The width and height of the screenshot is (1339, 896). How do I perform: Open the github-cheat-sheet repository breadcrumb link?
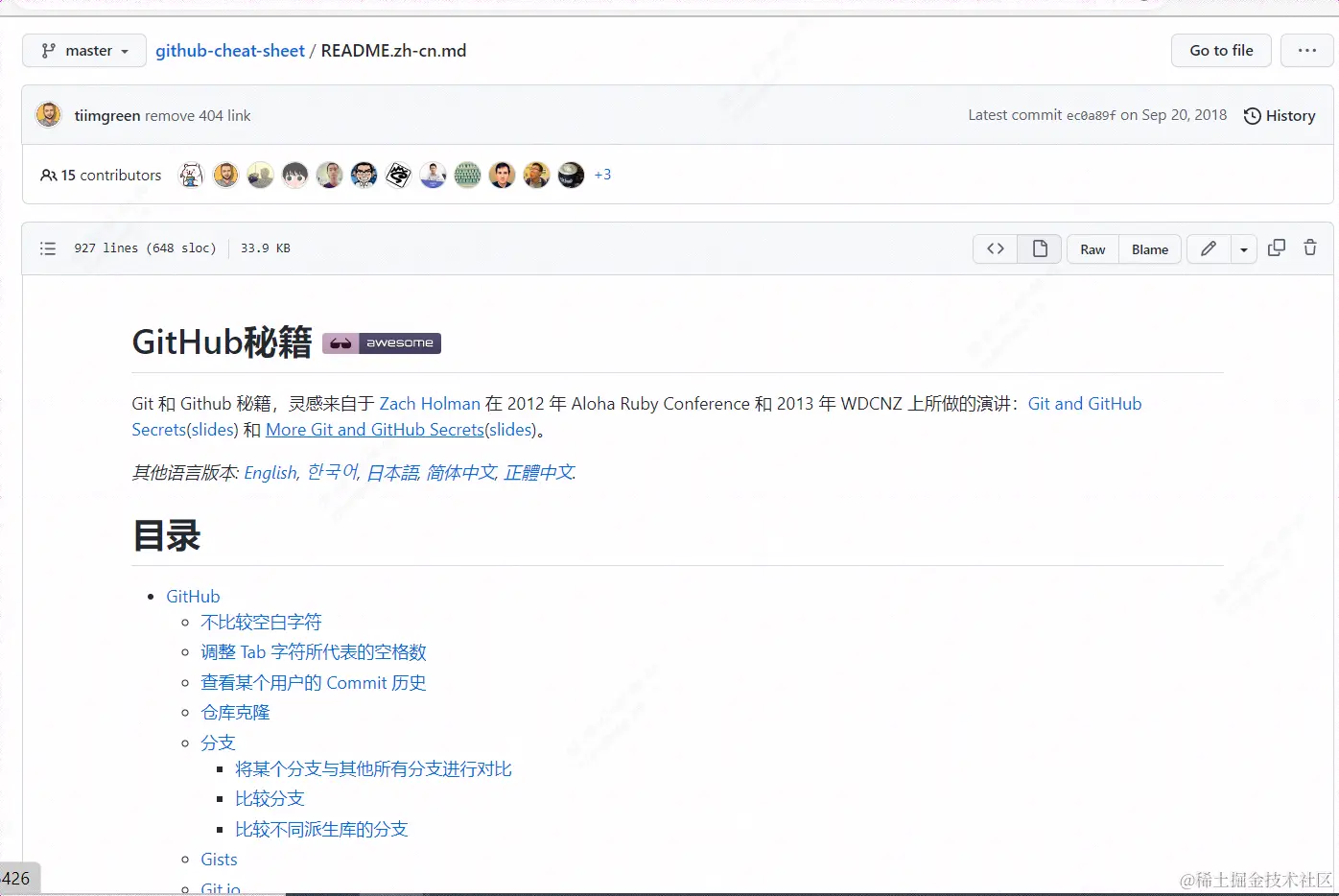pyautogui.click(x=230, y=51)
